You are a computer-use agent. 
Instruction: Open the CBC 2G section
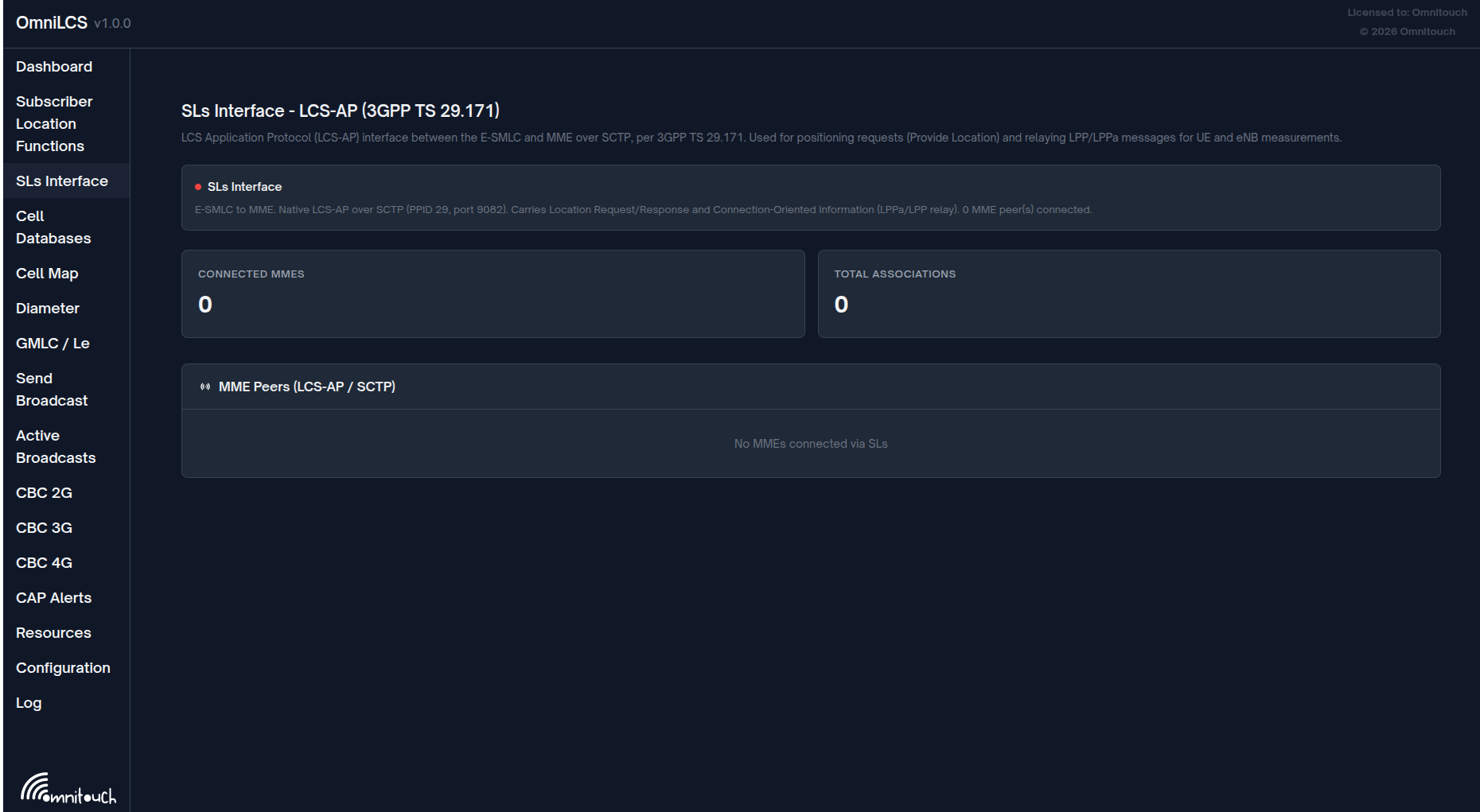[x=44, y=492]
